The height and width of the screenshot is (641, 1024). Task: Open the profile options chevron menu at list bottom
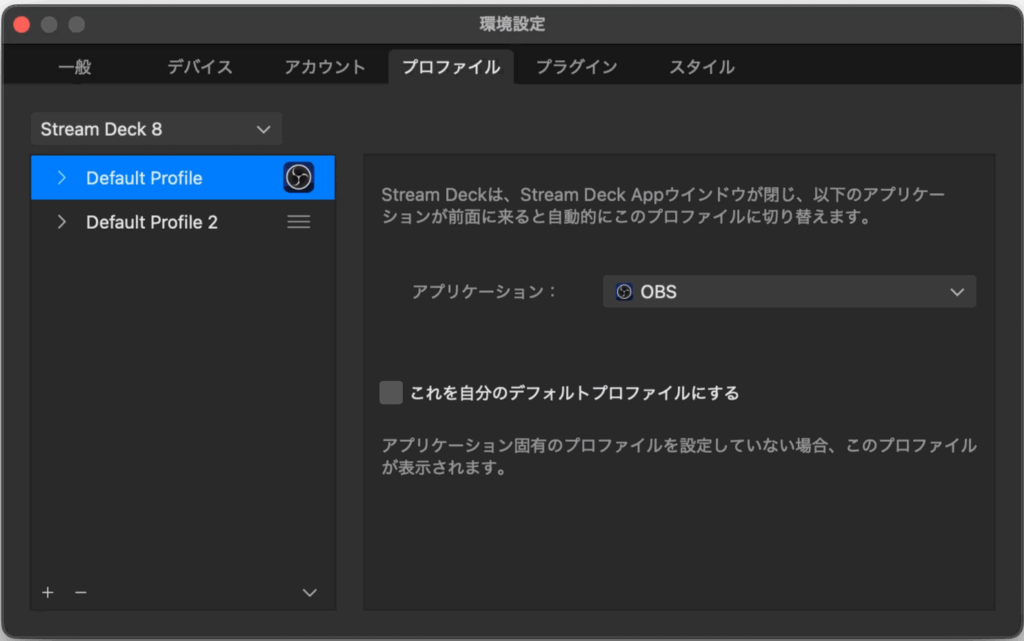pos(310,593)
